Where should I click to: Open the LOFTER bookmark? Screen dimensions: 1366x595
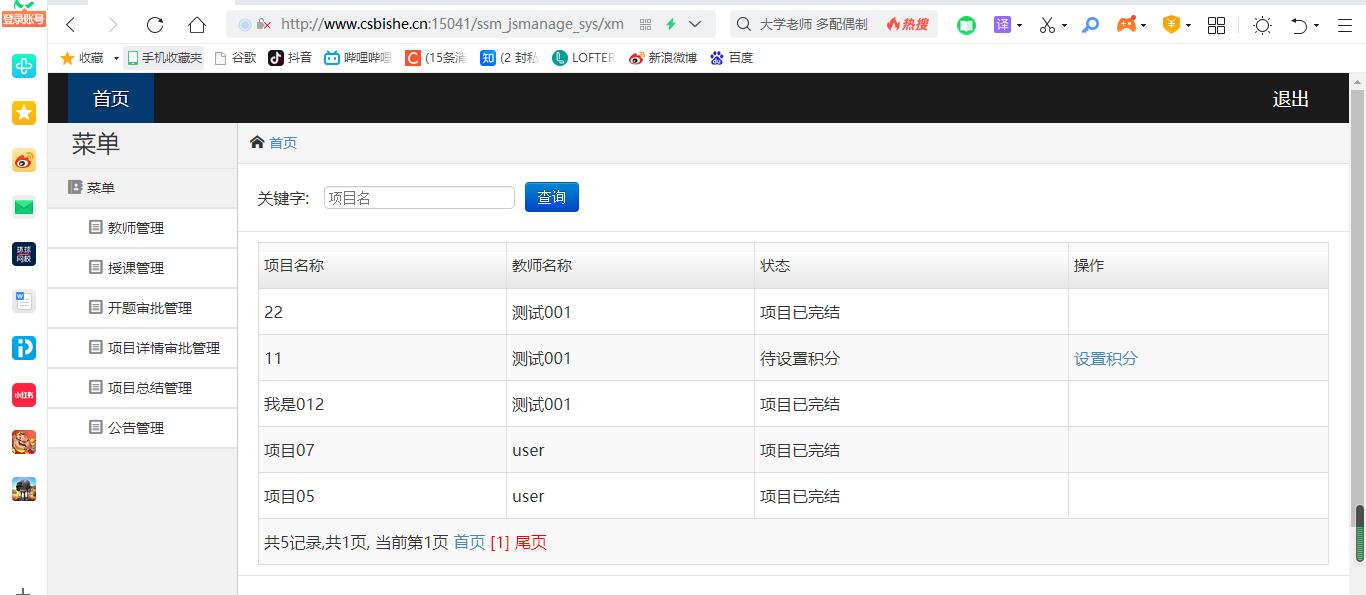click(x=583, y=58)
